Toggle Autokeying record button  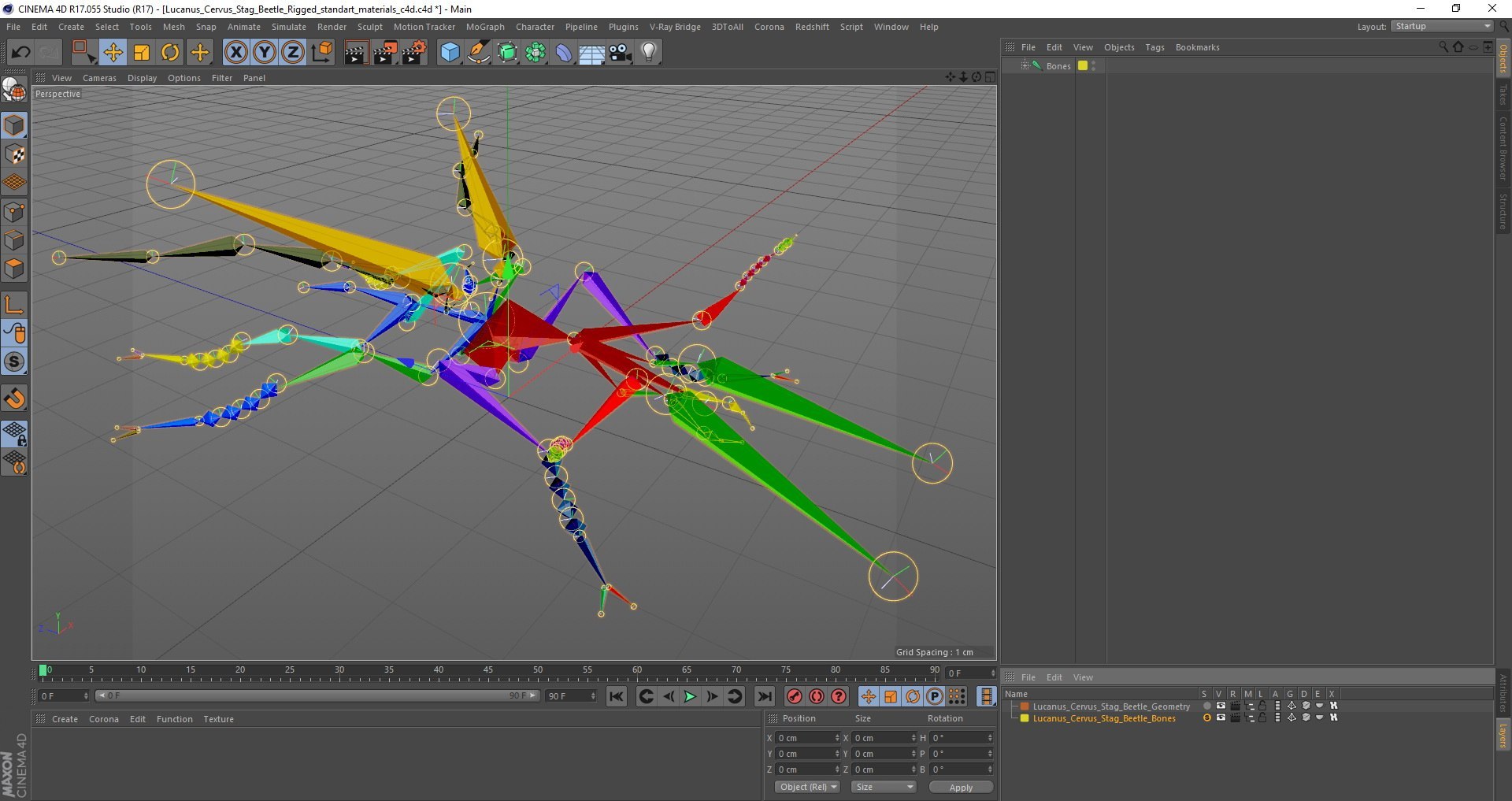click(x=817, y=696)
